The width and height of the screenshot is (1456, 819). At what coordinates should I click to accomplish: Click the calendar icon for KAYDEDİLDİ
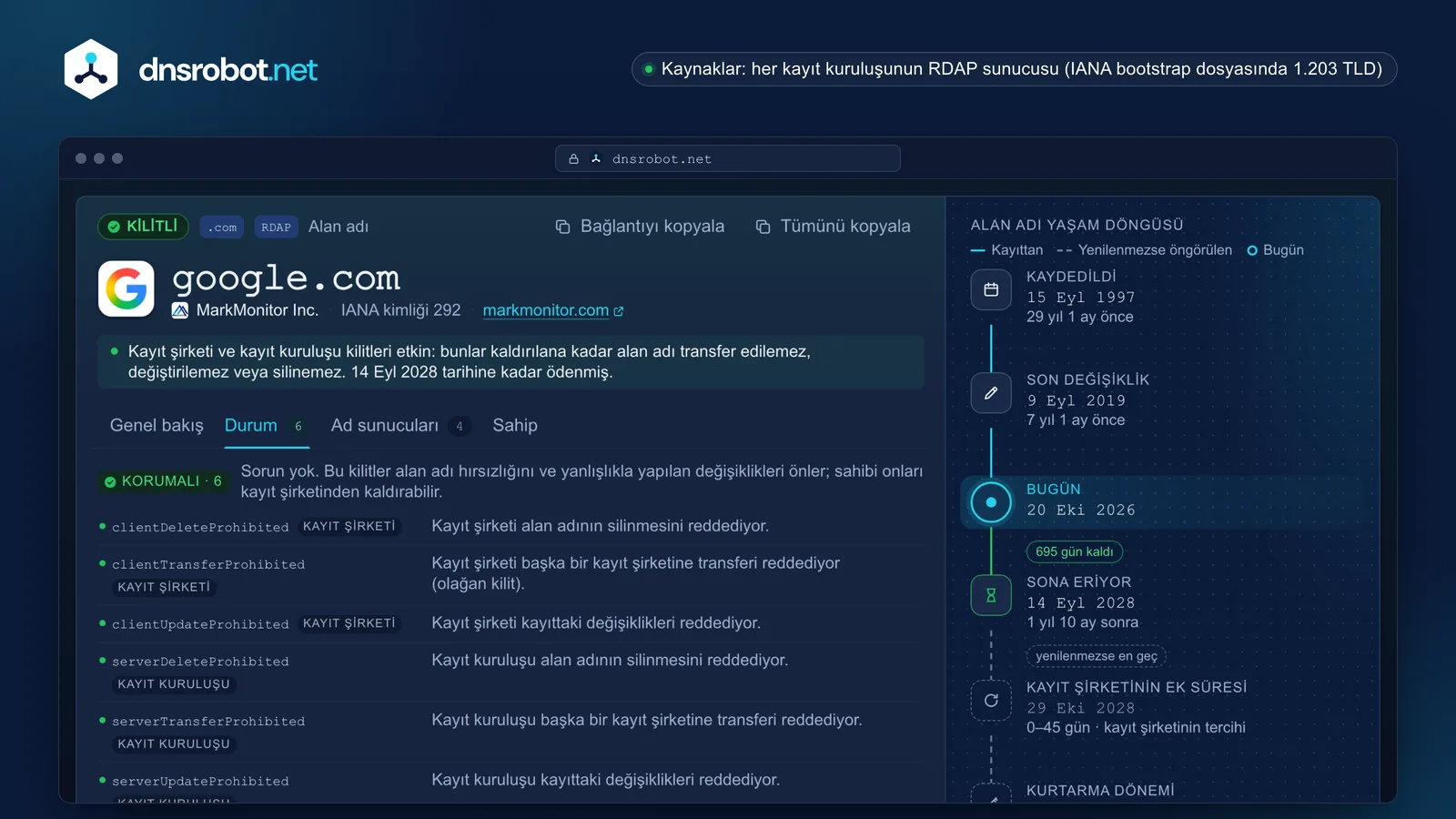[x=991, y=290]
